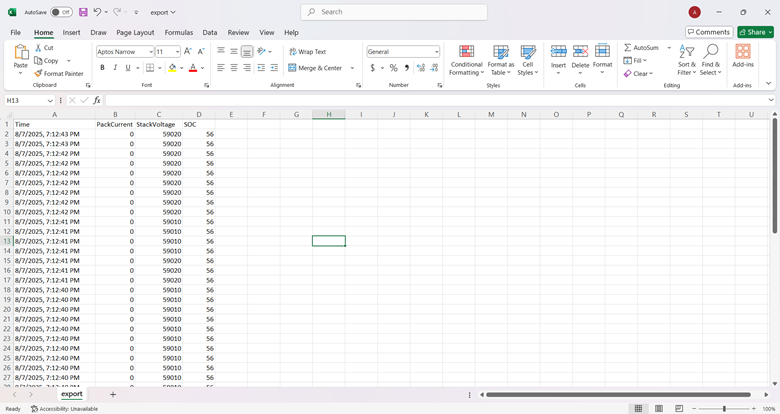Switch to Page Break Preview view

(679, 408)
